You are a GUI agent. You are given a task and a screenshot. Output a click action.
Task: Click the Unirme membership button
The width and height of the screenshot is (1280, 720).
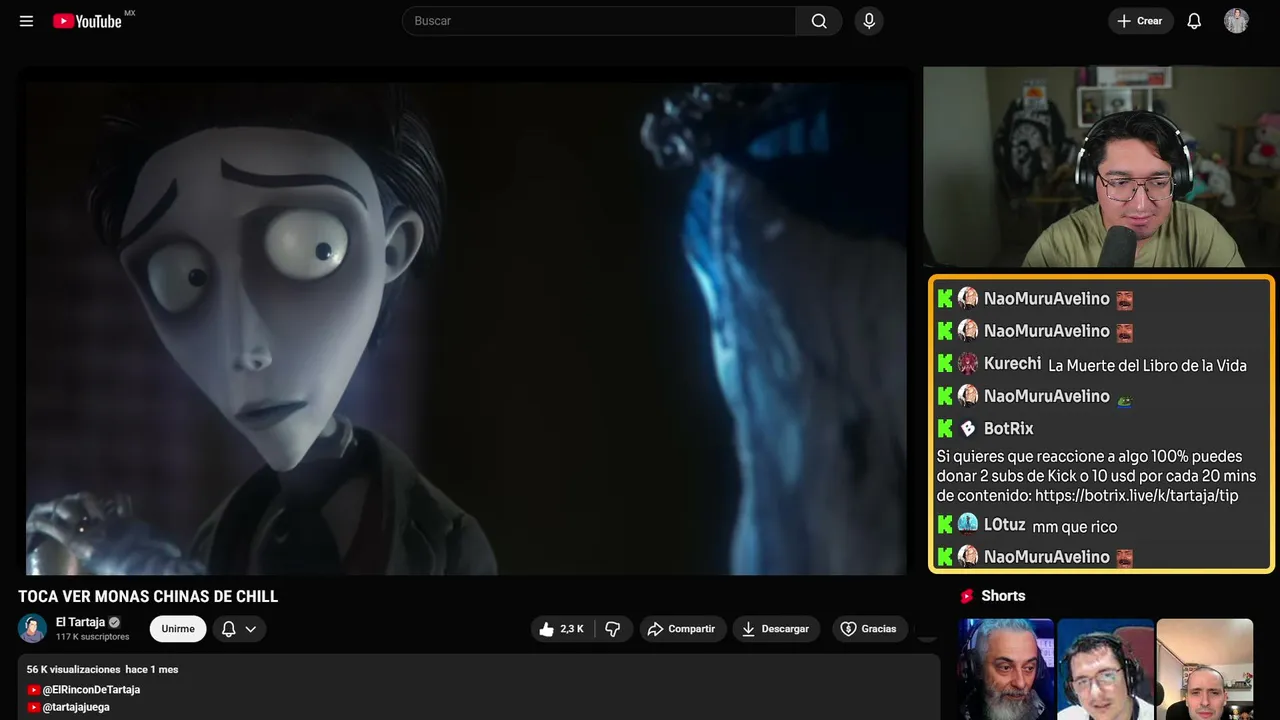click(178, 629)
